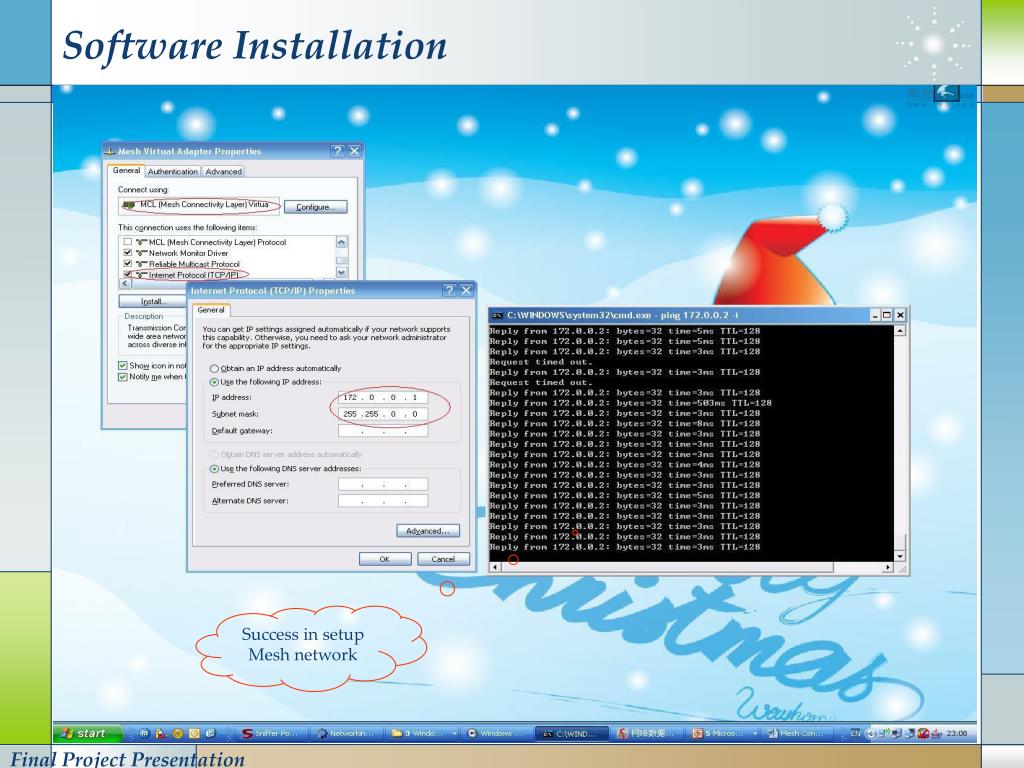The height and width of the screenshot is (768, 1024).
Task: Toggle the Internet Protocol (TCP/IP) checkbox
Action: click(x=128, y=275)
